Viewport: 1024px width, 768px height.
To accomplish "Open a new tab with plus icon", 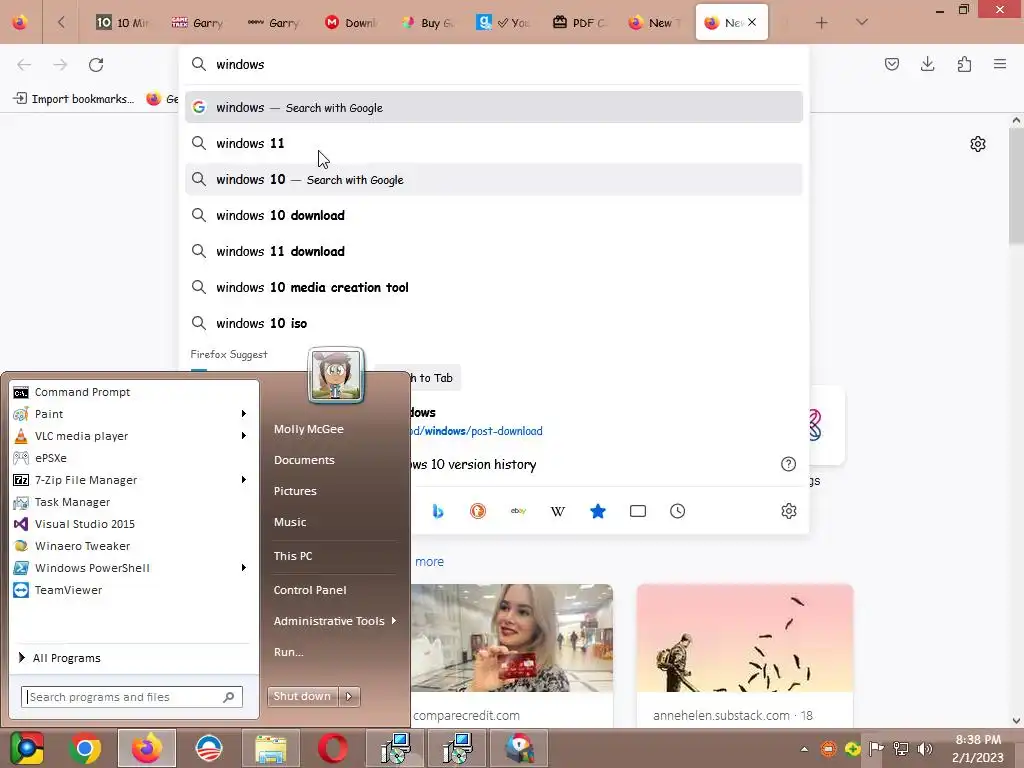I will (822, 23).
